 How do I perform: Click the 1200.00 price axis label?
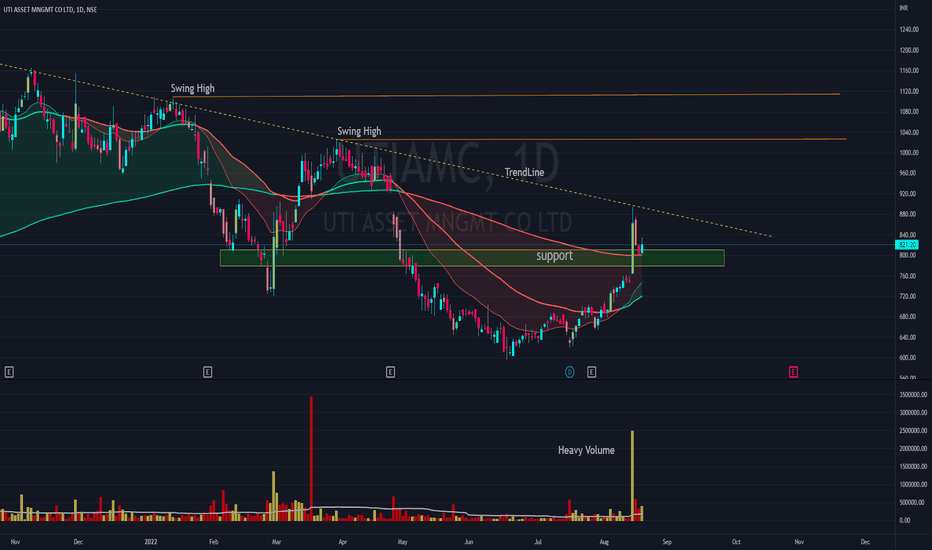tap(909, 51)
